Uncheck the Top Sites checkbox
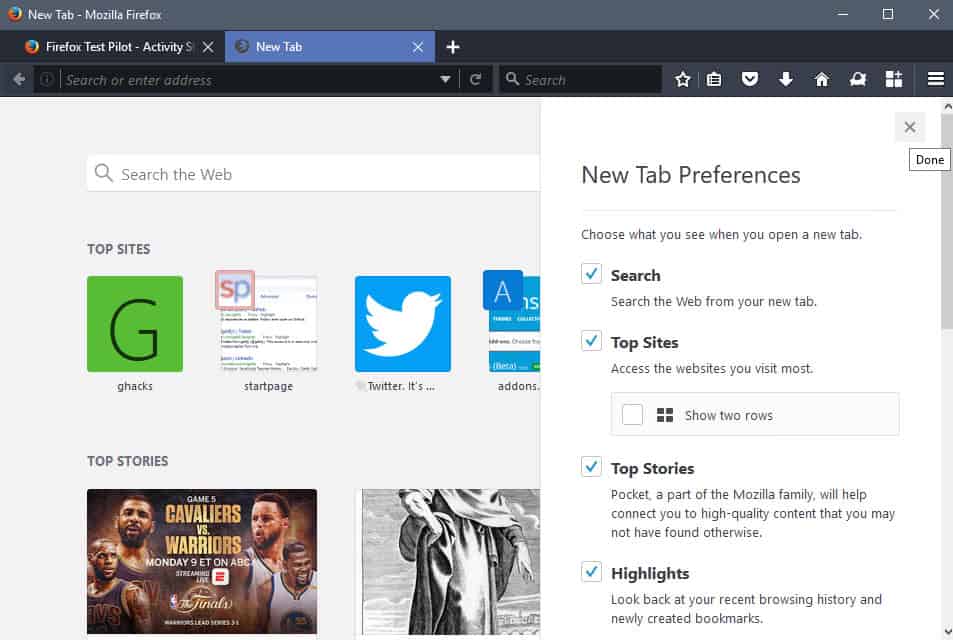The width and height of the screenshot is (953, 640). coord(591,340)
